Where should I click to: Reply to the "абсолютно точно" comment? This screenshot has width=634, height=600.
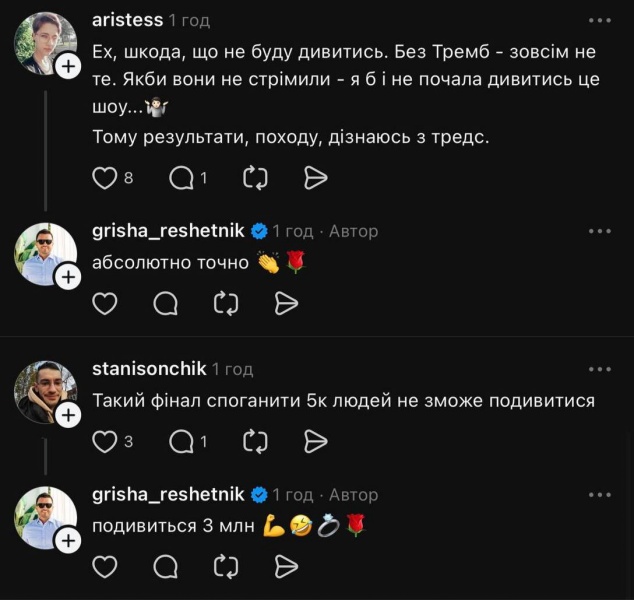tap(166, 303)
